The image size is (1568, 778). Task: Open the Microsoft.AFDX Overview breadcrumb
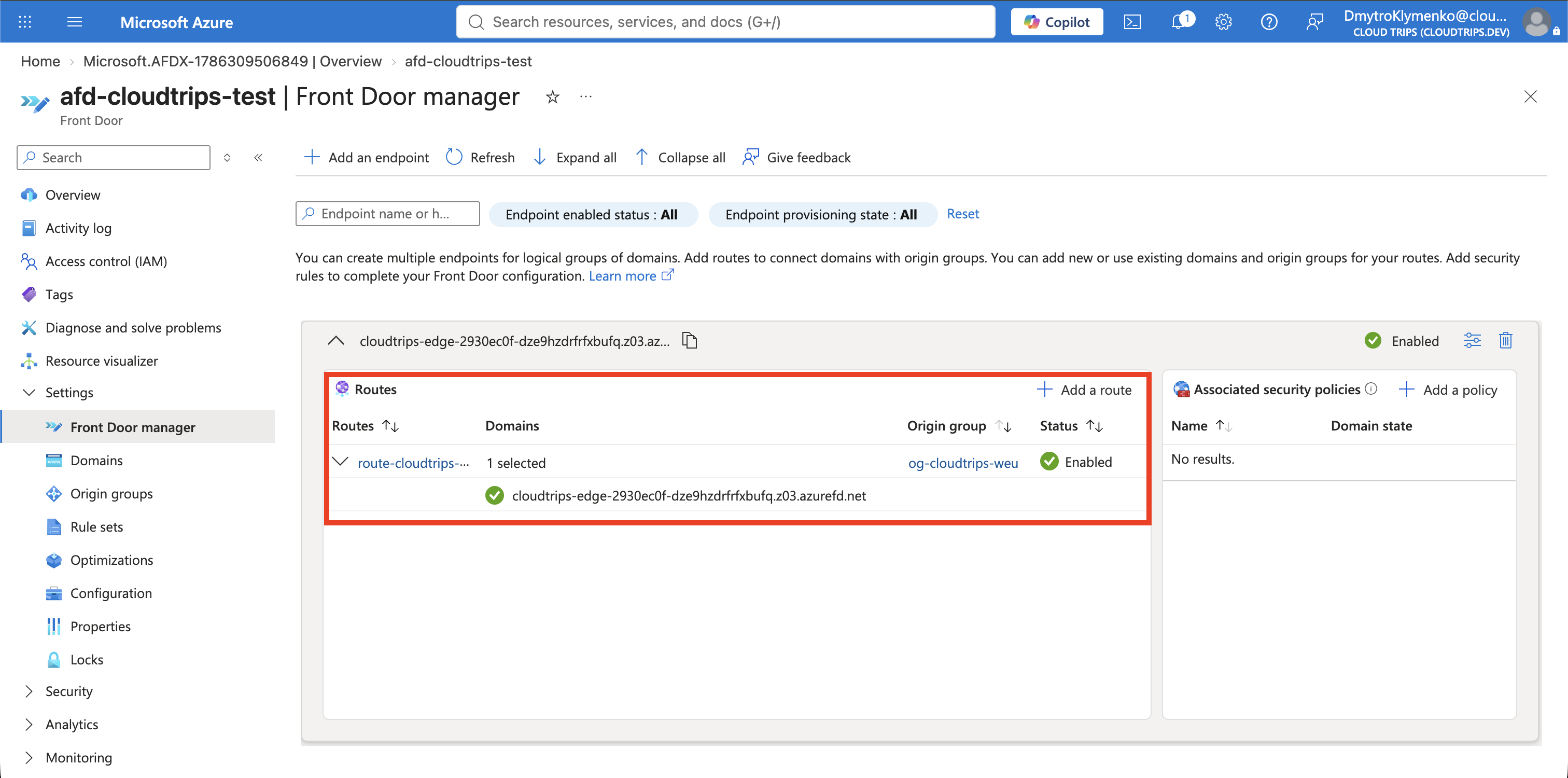(232, 61)
